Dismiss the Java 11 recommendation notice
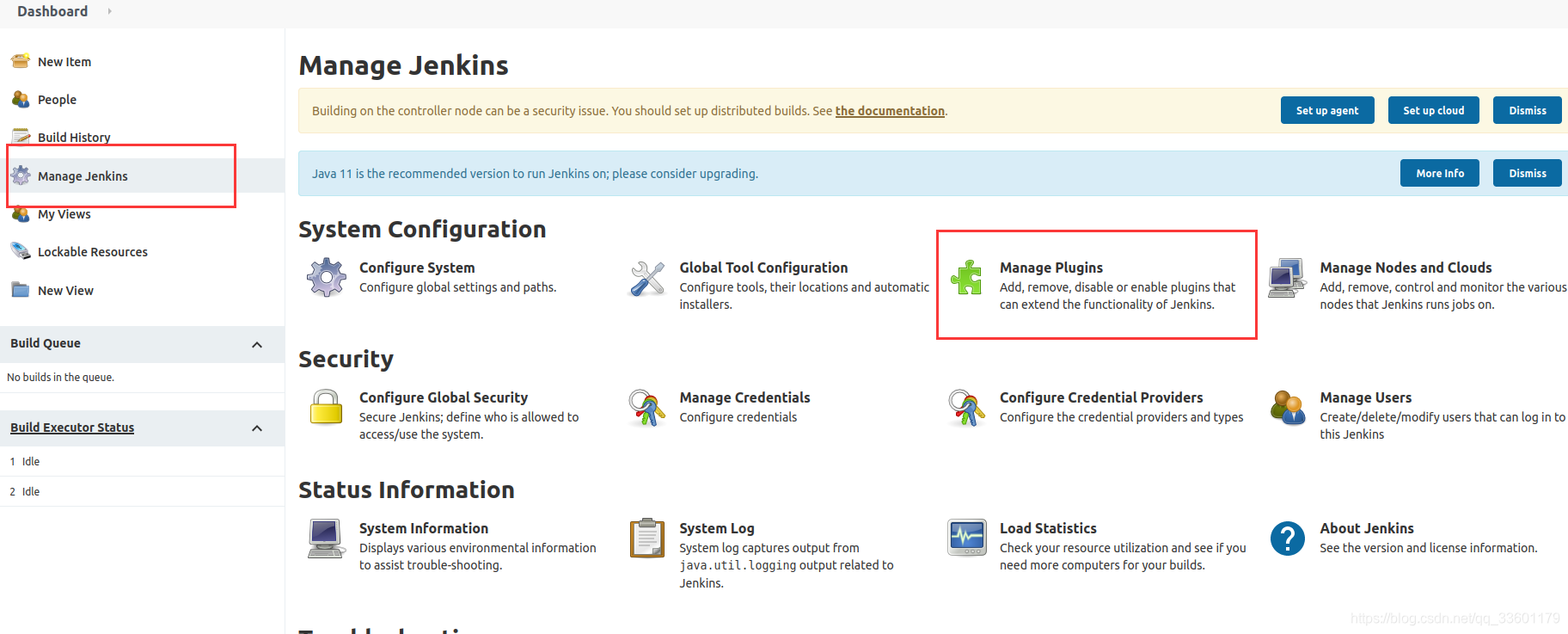The width and height of the screenshot is (1568, 634). (1528, 173)
